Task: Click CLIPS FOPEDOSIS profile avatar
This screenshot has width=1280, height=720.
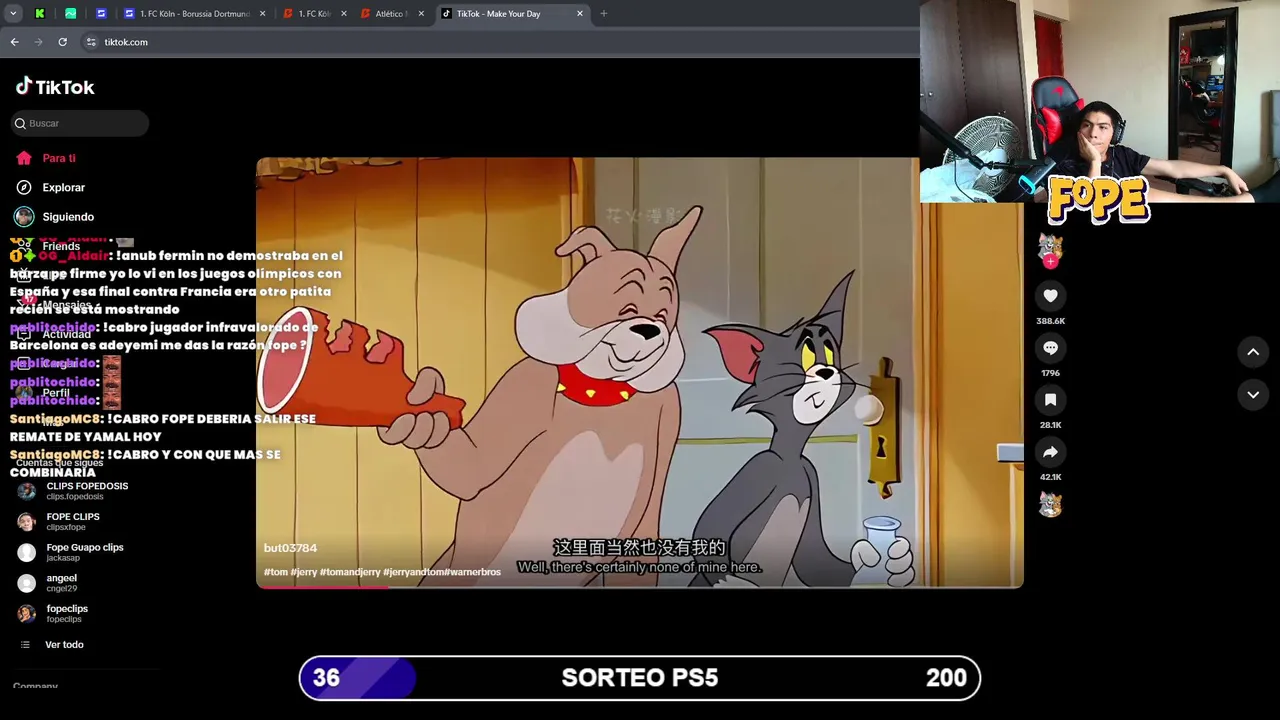Action: [27, 491]
